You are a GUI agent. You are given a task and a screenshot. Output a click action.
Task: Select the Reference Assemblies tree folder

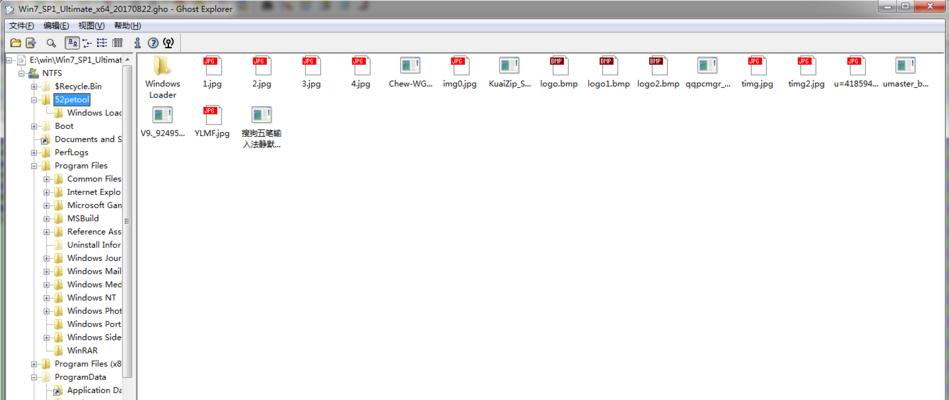click(94, 232)
